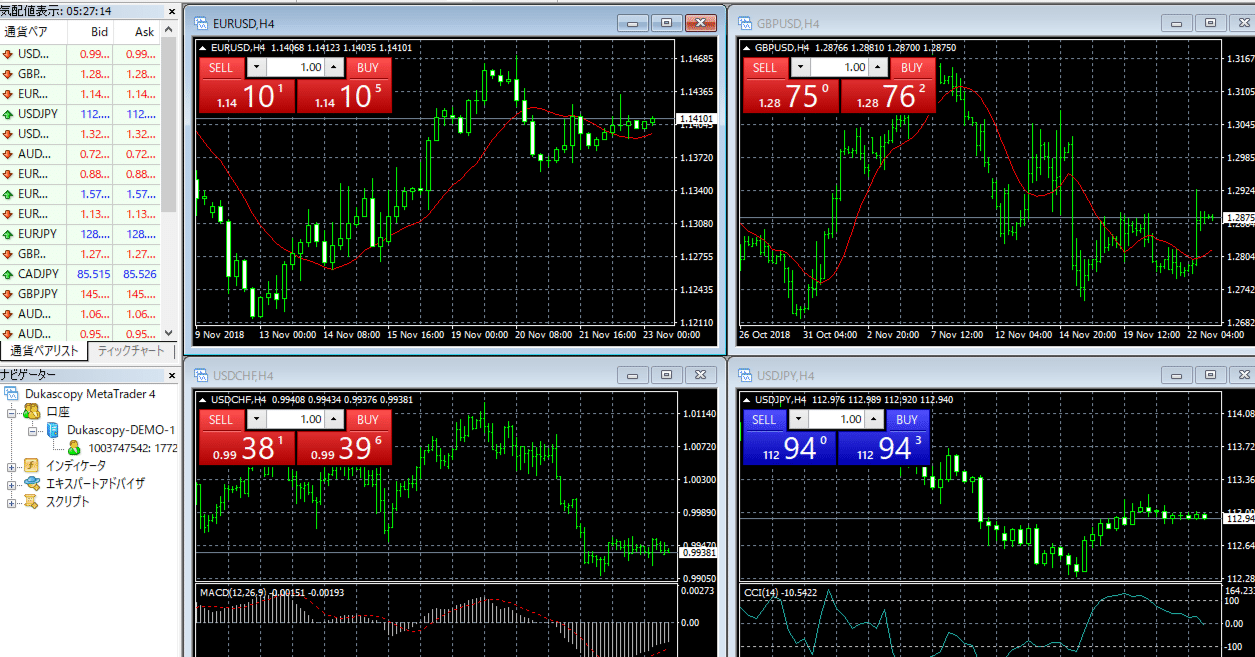The image size is (1255, 657).
Task: Collapse the Dukascopy-DEMO-1 tree node
Action: [x=33, y=430]
